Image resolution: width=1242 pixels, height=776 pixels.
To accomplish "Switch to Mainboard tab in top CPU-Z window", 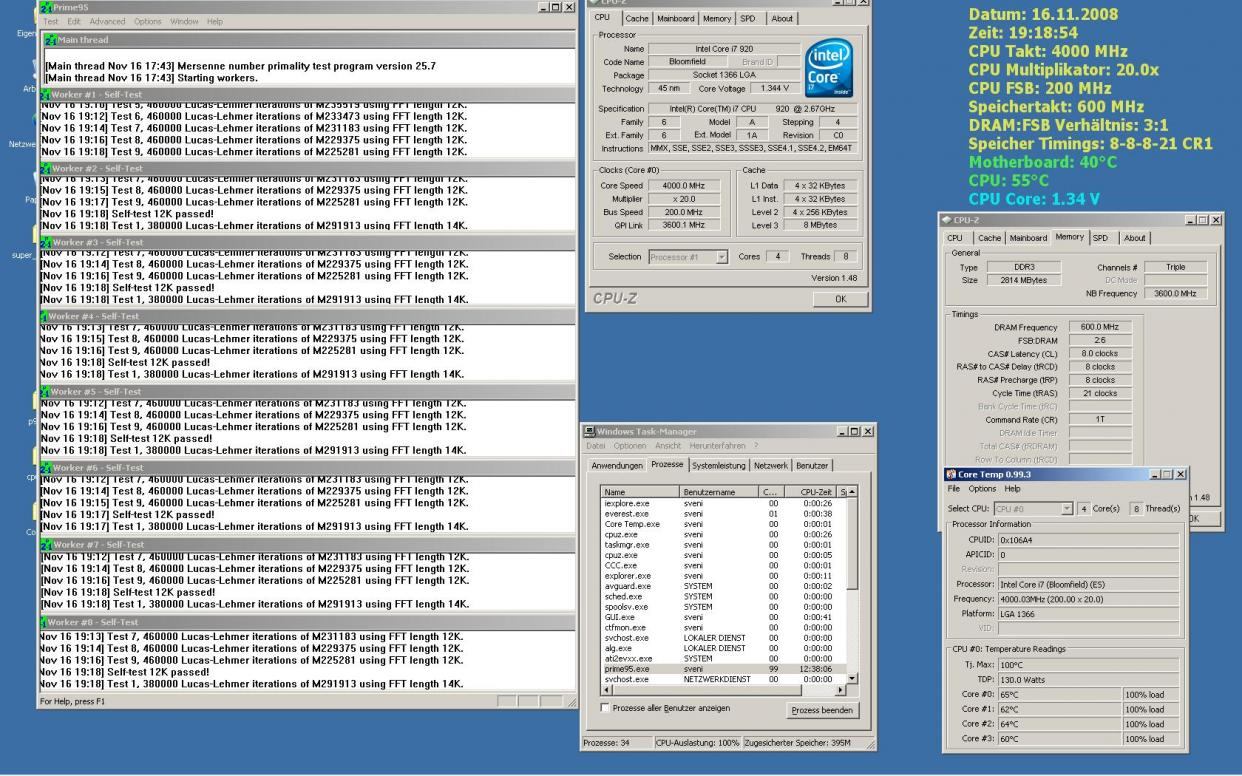I will click(675, 18).
